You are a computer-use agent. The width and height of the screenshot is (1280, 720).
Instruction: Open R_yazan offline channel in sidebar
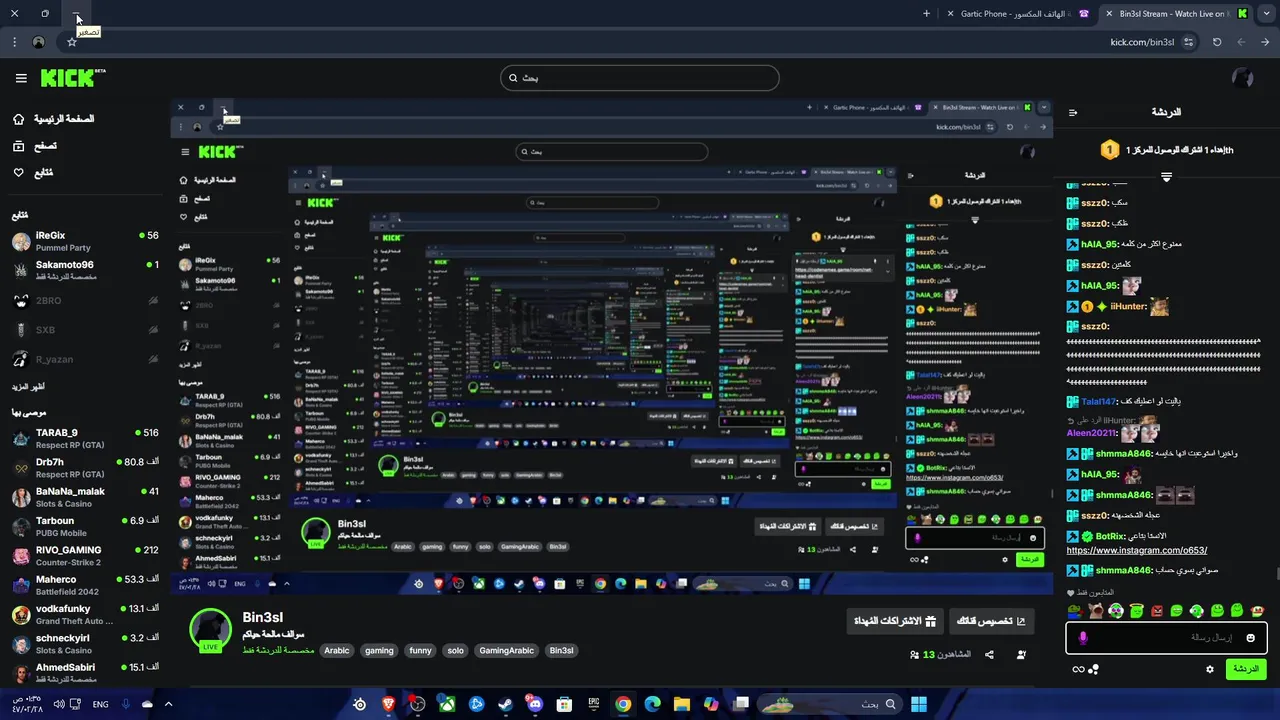click(x=84, y=359)
